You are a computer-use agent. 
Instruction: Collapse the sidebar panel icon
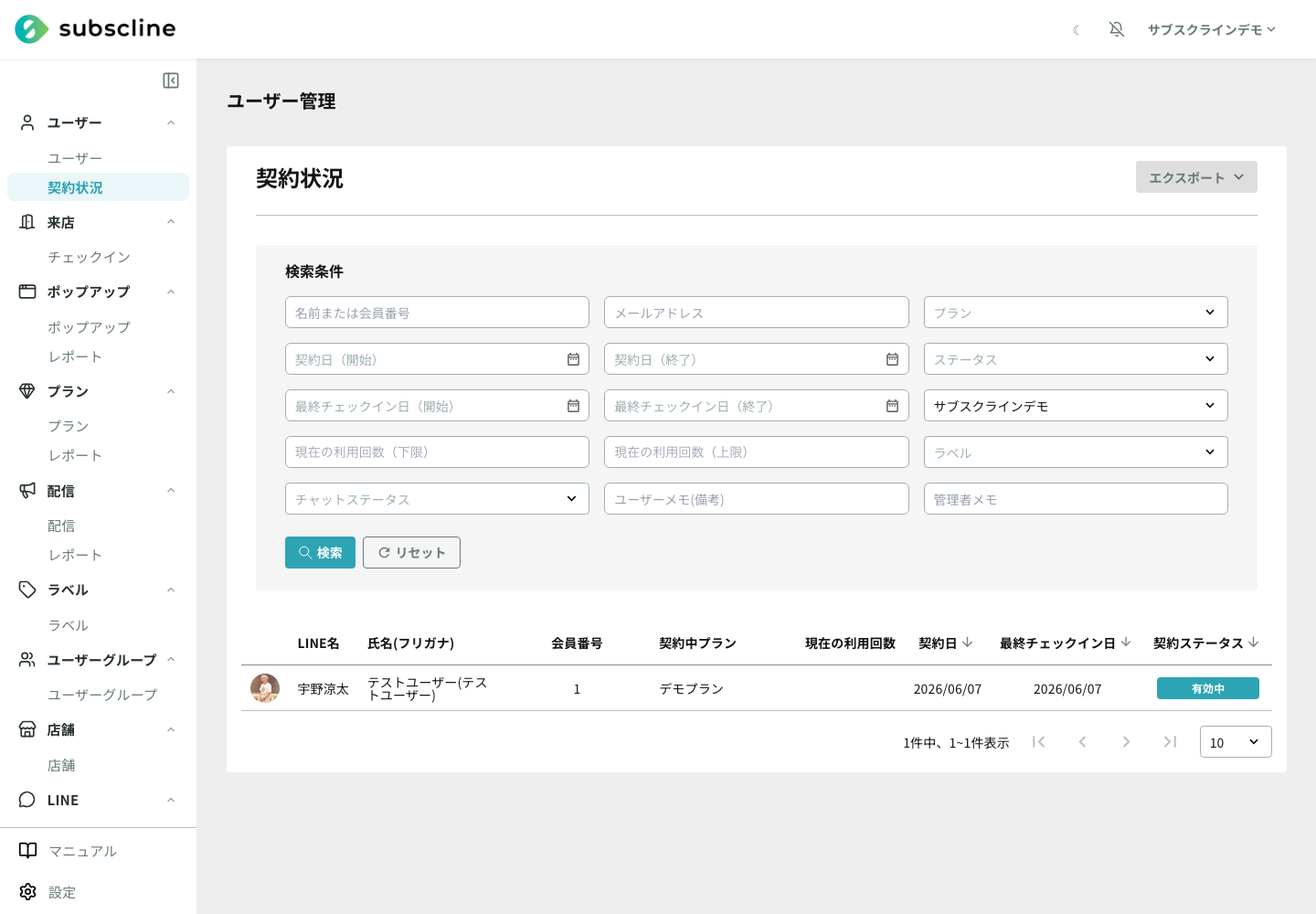pos(171,80)
